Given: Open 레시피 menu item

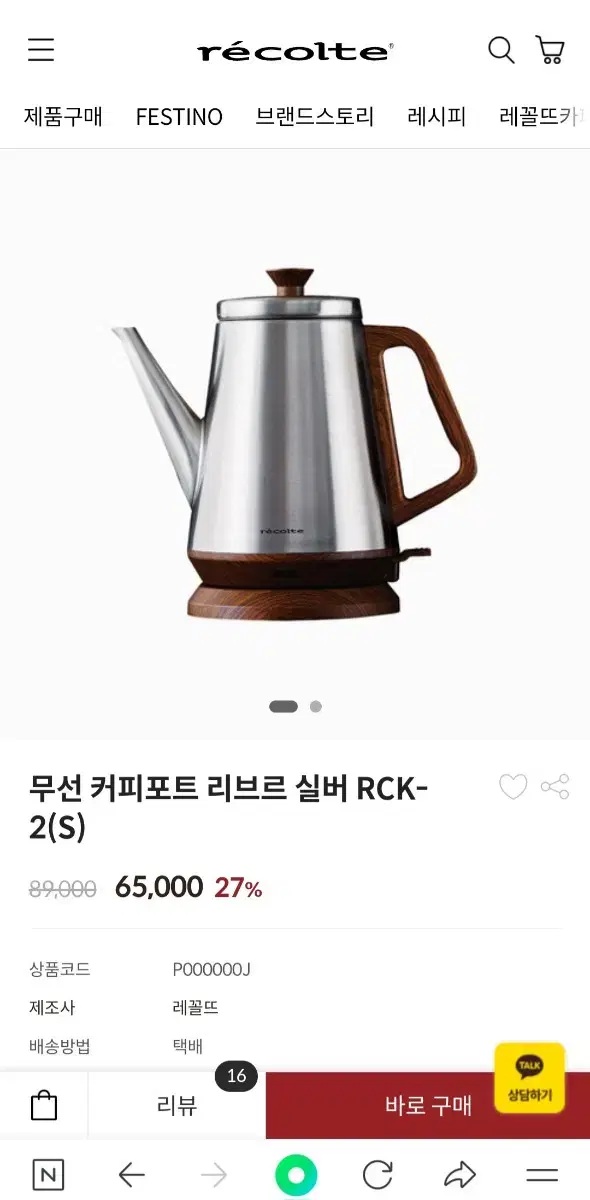Looking at the screenshot, I should pos(437,116).
